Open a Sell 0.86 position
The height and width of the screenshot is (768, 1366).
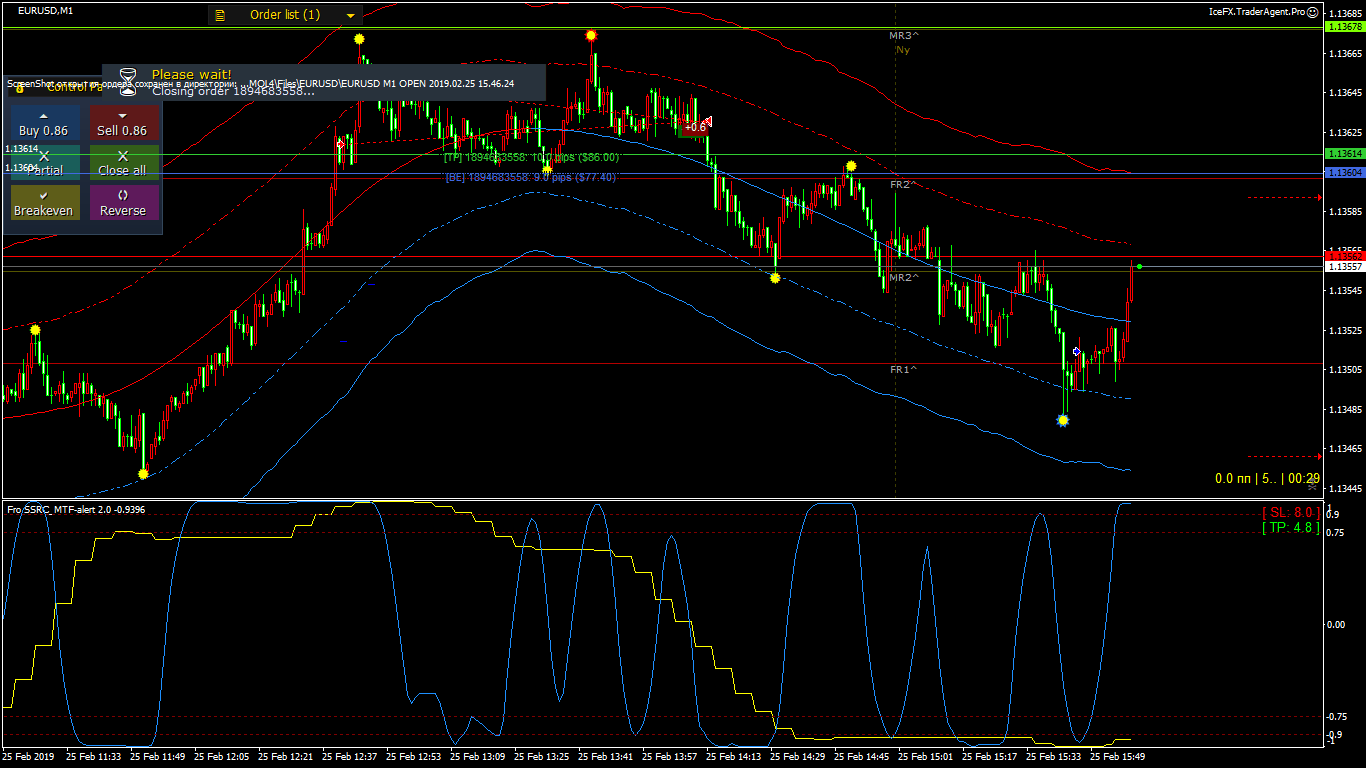click(122, 124)
